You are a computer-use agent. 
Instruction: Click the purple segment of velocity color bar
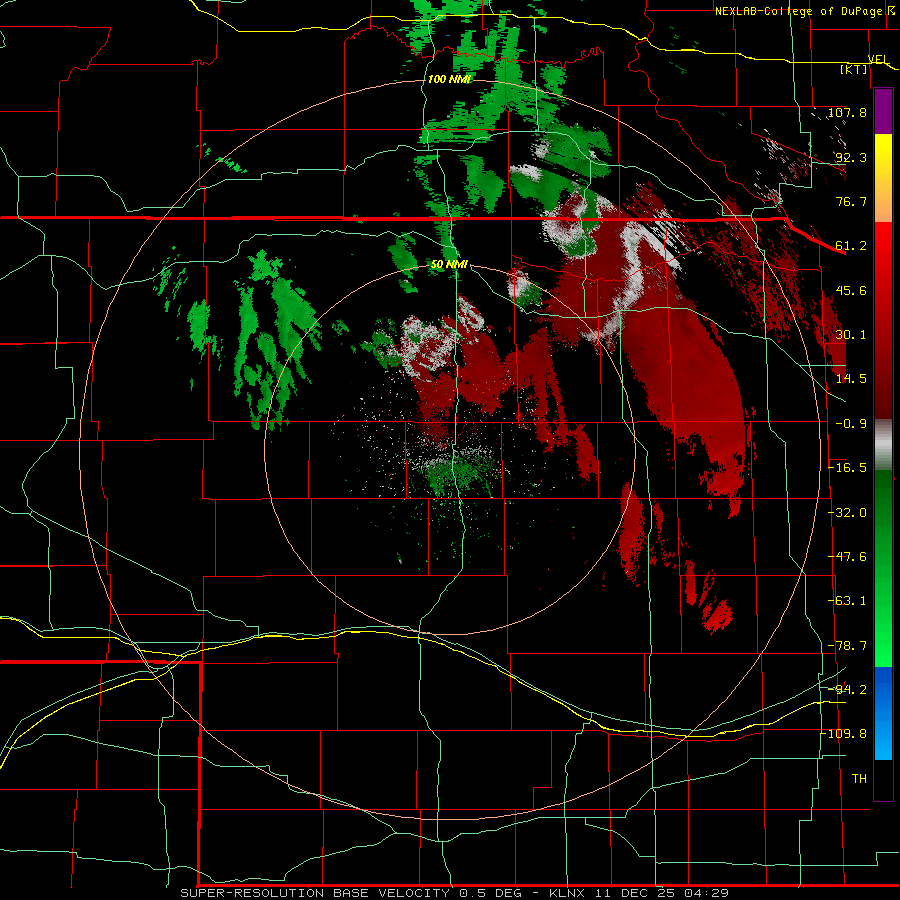[x=883, y=111]
